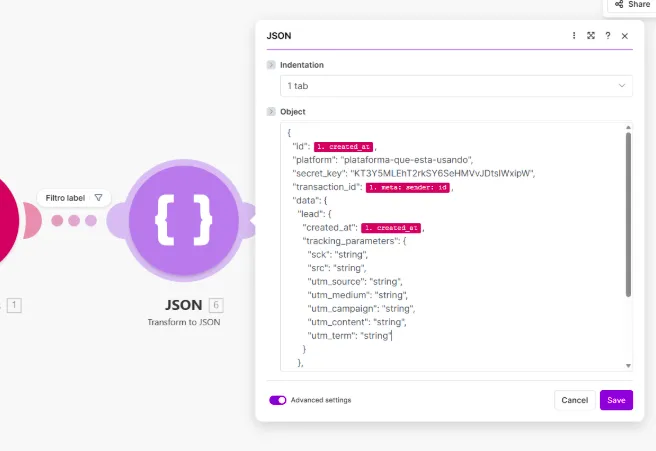Toggle the map switch next to Indentation
The width and height of the screenshot is (656, 451).
(x=271, y=65)
